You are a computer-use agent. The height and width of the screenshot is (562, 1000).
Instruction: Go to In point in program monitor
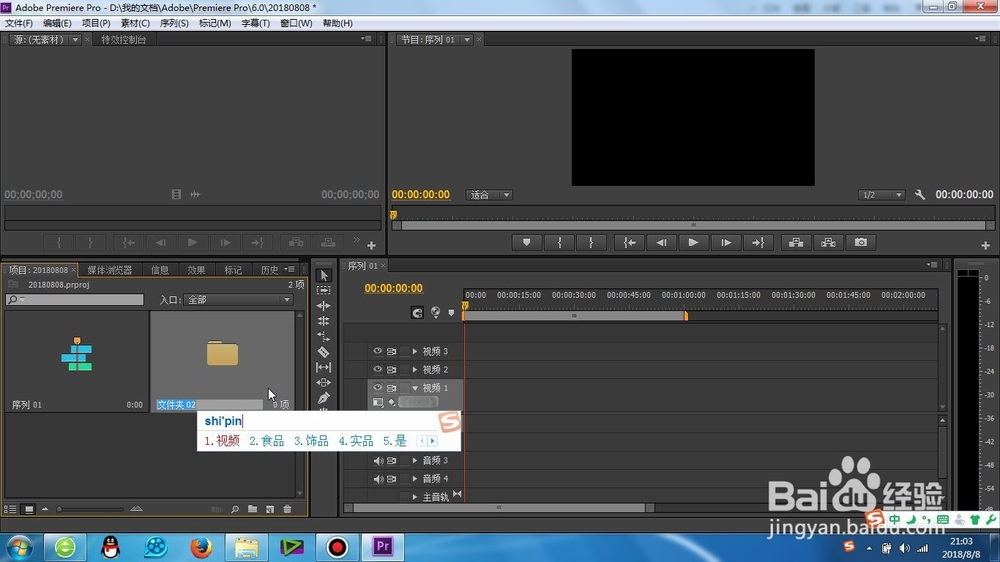coord(629,242)
